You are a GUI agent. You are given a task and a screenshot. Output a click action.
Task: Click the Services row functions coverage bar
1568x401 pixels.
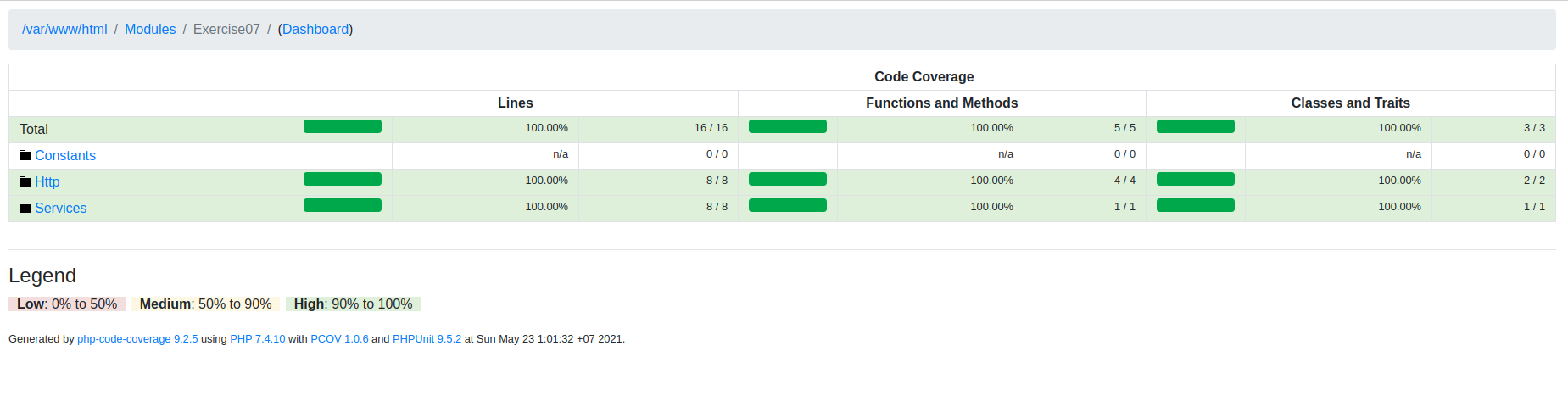[788, 205]
